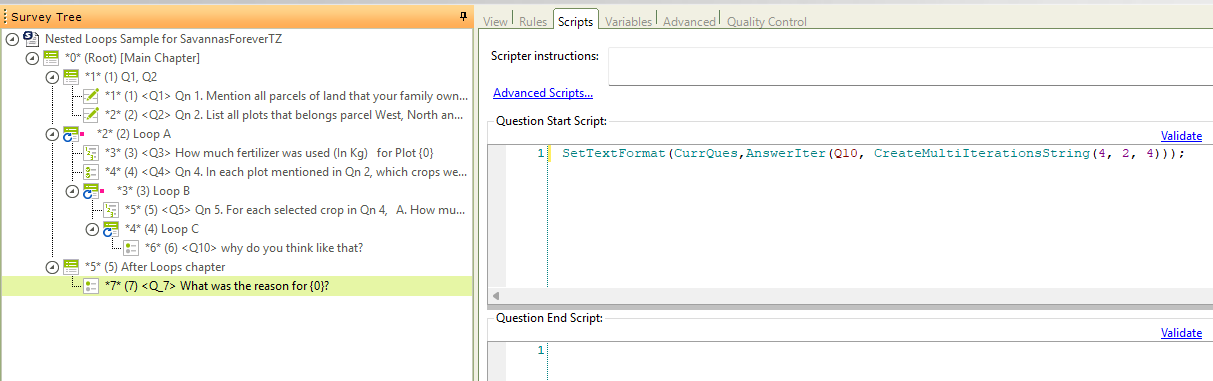The width and height of the screenshot is (1213, 381).
Task: Collapse the After Loops chapter node
Action: 51,266
